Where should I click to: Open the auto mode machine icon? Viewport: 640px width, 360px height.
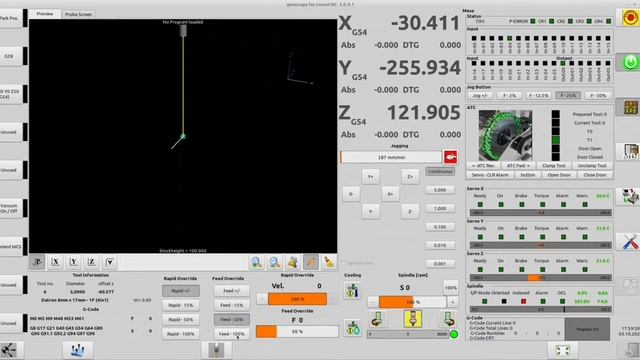click(630, 196)
